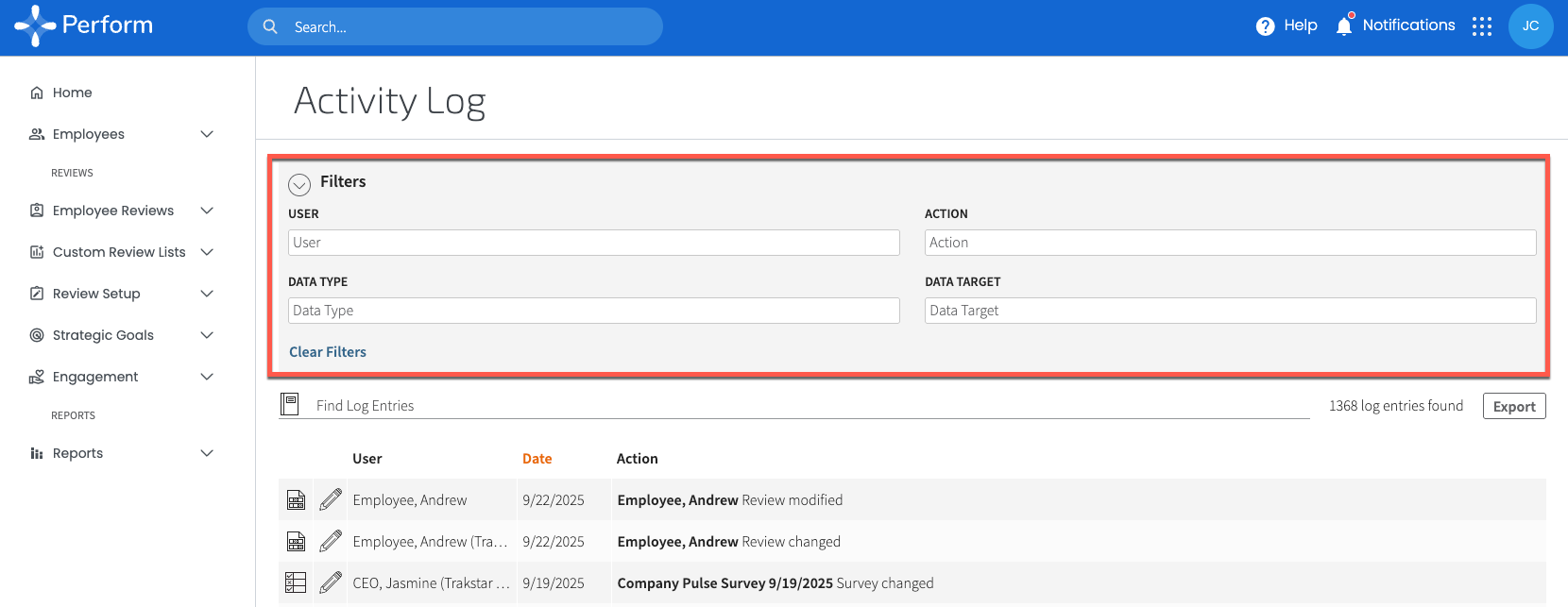The image size is (1568, 607).
Task: Click the log entries icon beside Find Log Entries
Action: [x=290, y=405]
